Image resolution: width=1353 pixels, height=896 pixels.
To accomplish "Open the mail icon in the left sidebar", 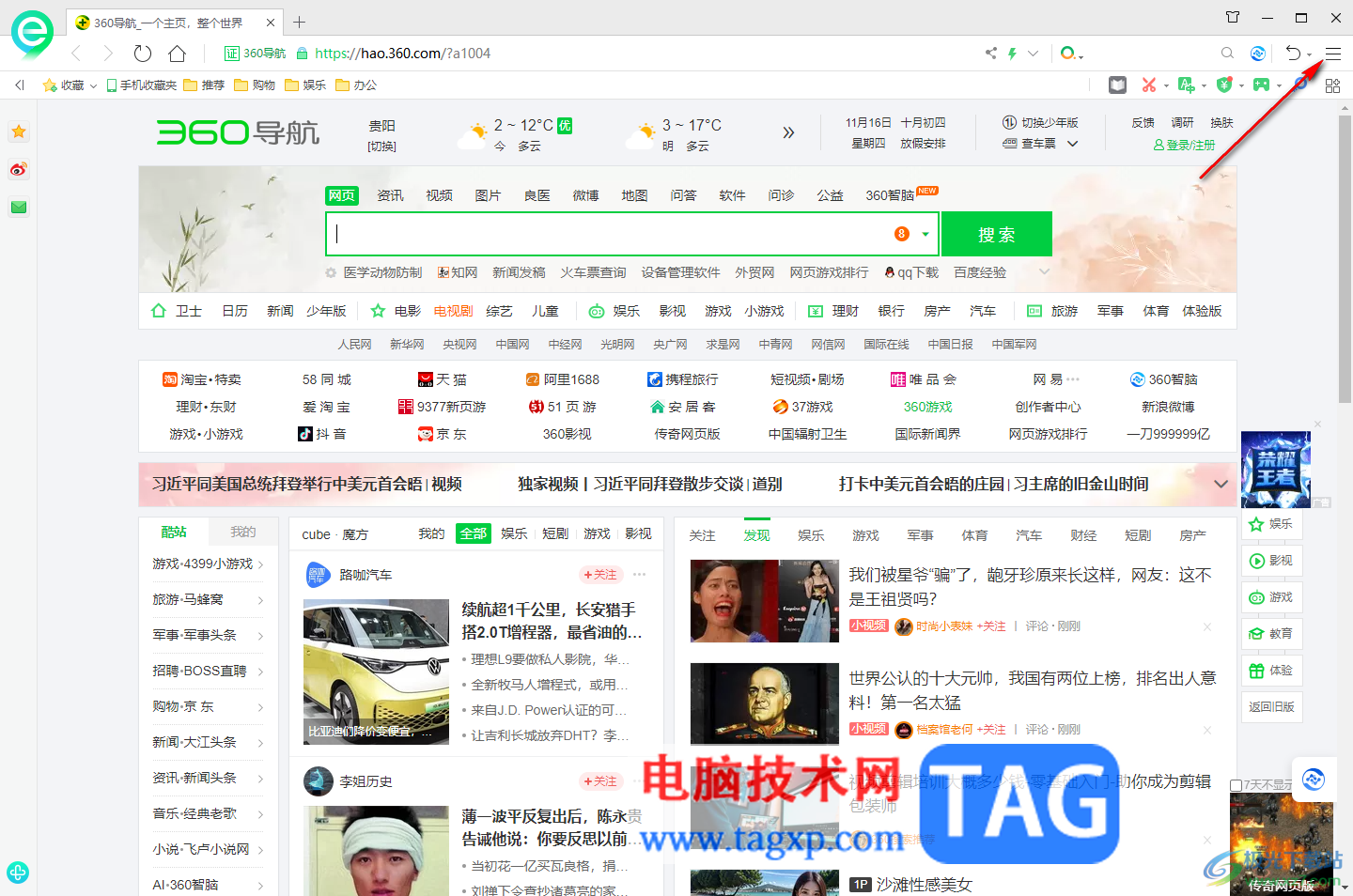I will point(18,207).
